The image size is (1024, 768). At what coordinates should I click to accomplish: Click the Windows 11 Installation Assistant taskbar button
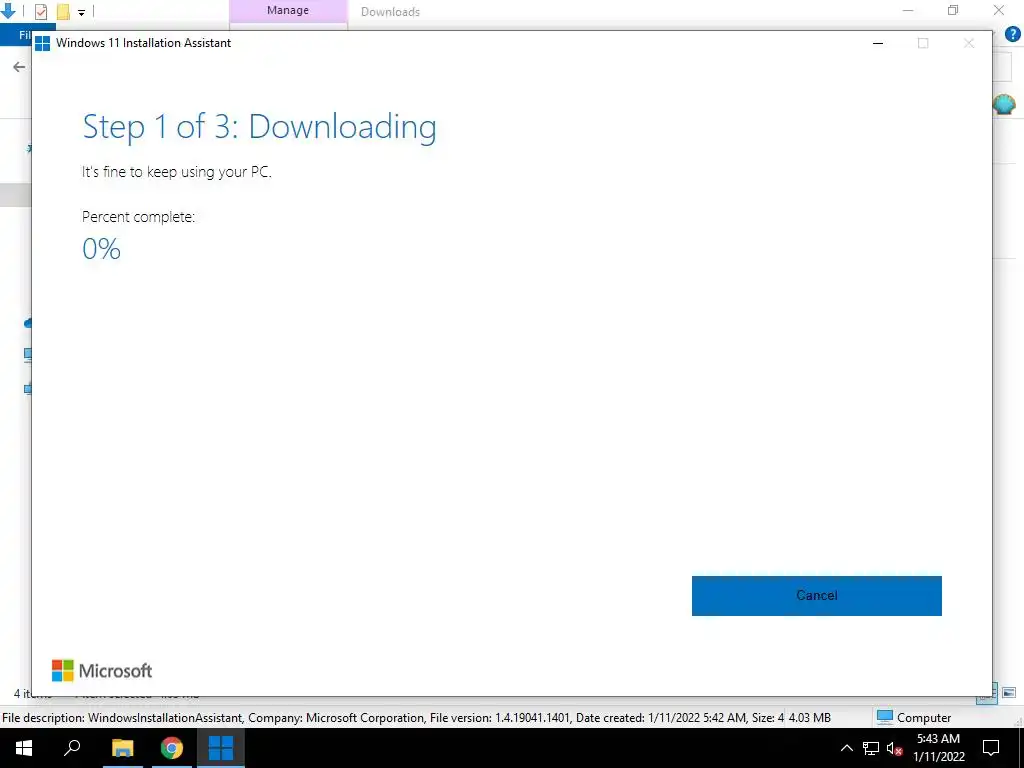click(221, 748)
